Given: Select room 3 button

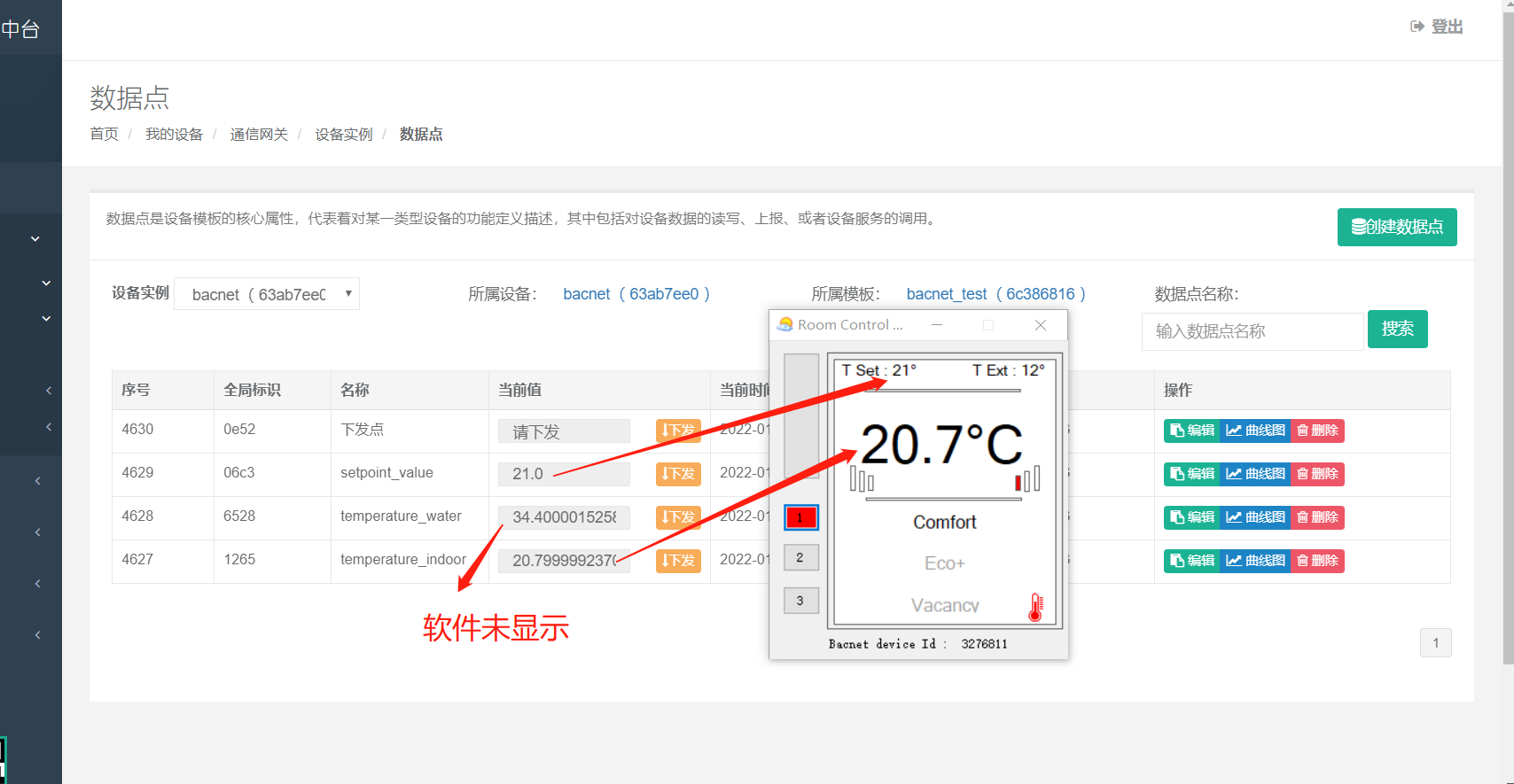Looking at the screenshot, I should 800,601.
